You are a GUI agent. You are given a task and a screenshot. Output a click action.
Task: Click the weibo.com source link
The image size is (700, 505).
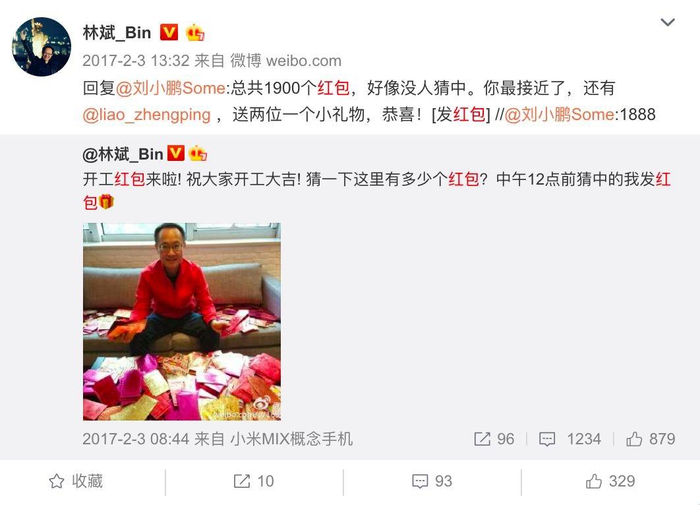coord(304,61)
